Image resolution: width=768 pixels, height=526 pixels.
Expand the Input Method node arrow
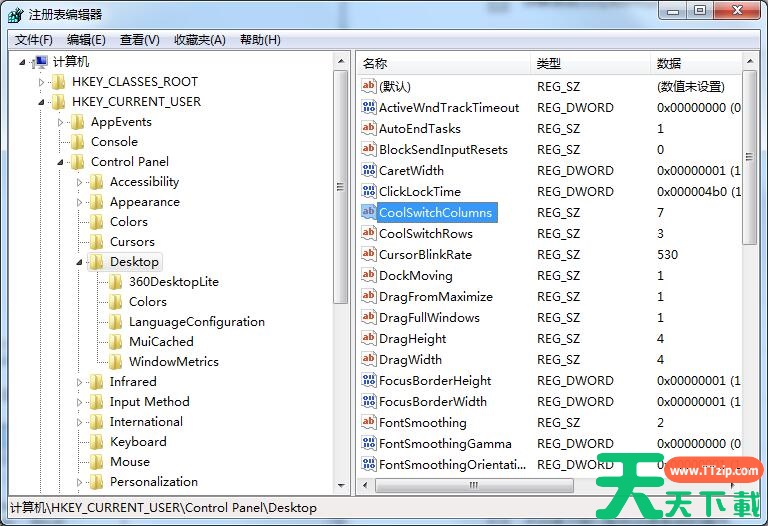(x=79, y=402)
